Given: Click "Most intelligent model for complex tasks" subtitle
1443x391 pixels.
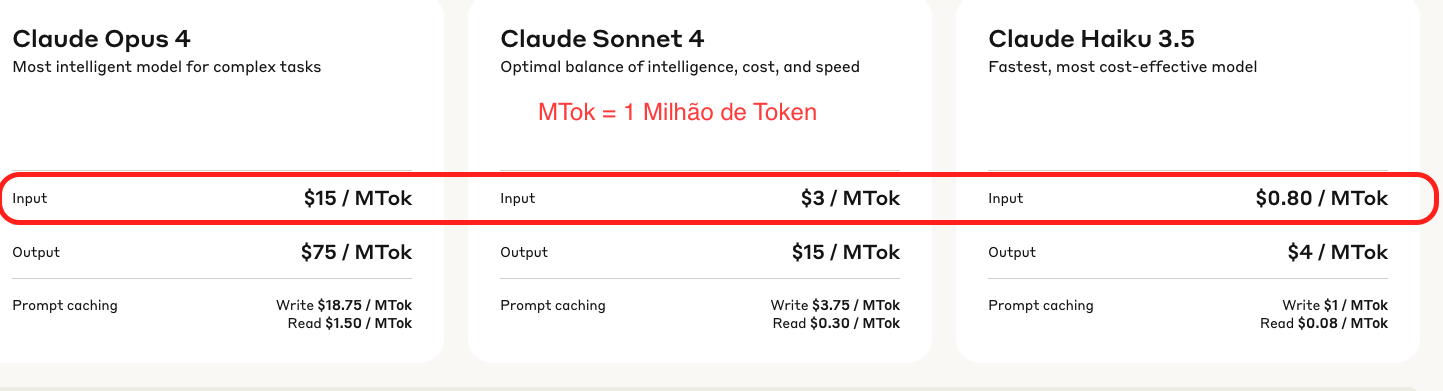Looking at the screenshot, I should coord(167,67).
